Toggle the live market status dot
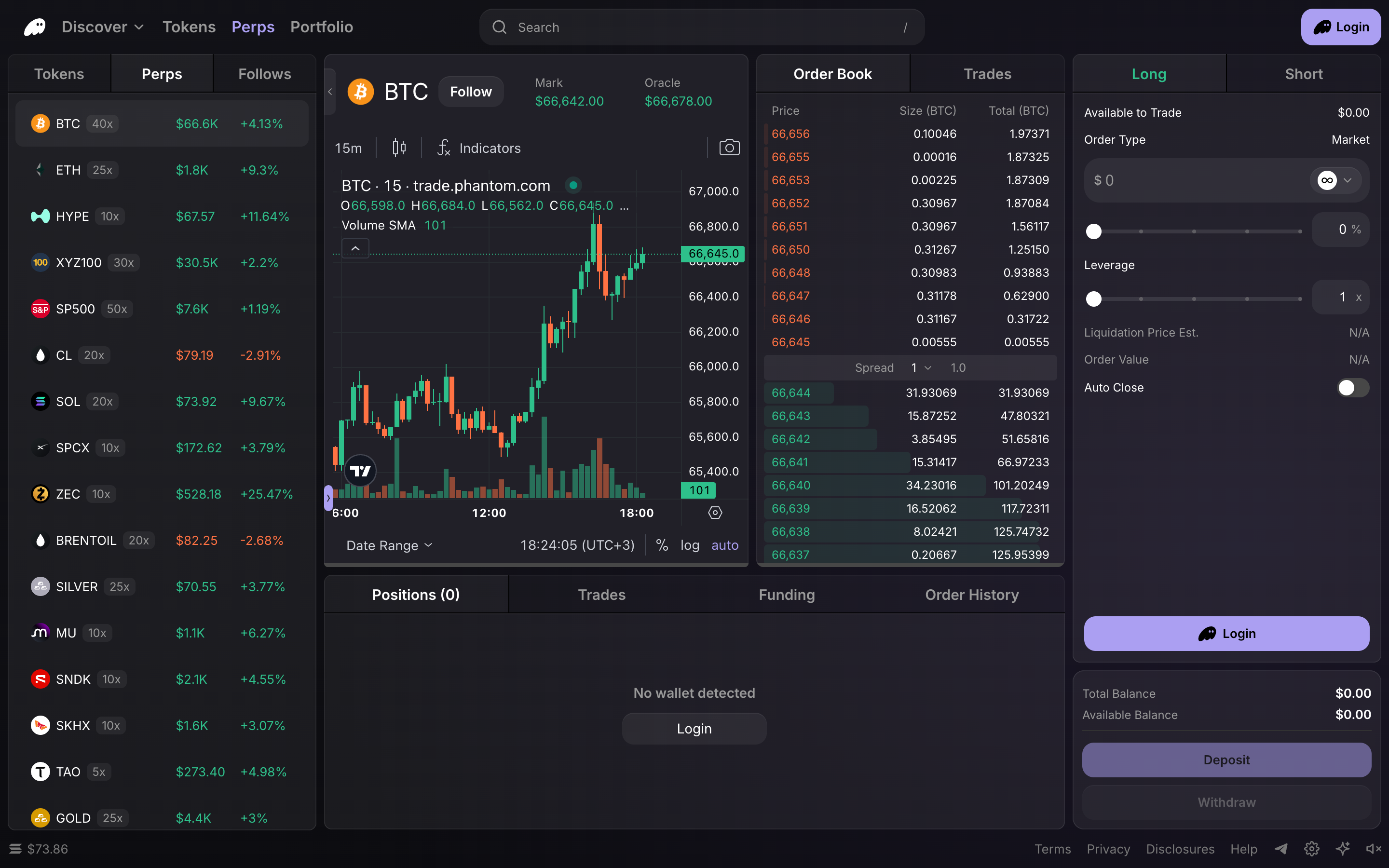This screenshot has width=1389, height=868. (573, 186)
